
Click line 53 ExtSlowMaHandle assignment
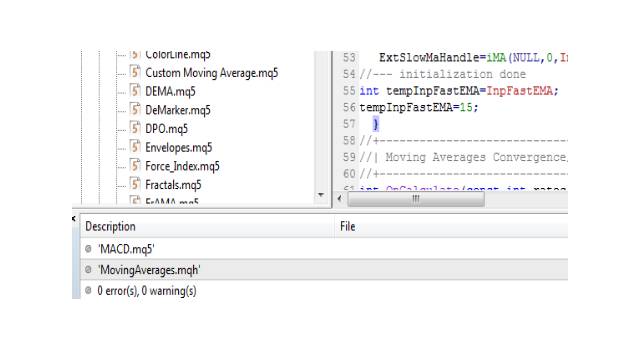pyautogui.click(x=473, y=58)
